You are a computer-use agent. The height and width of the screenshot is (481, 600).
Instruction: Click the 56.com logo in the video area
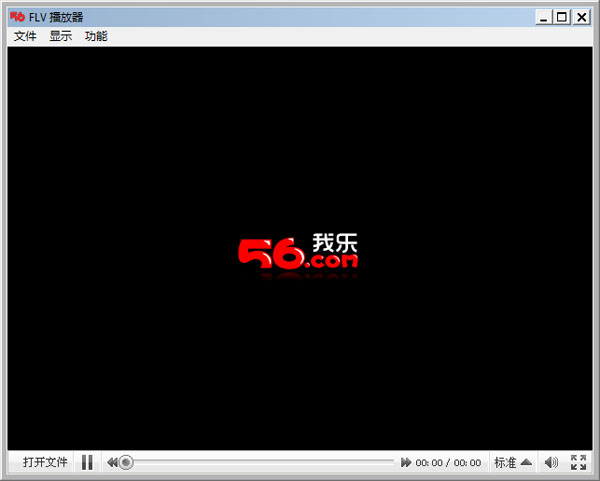pyautogui.click(x=298, y=252)
